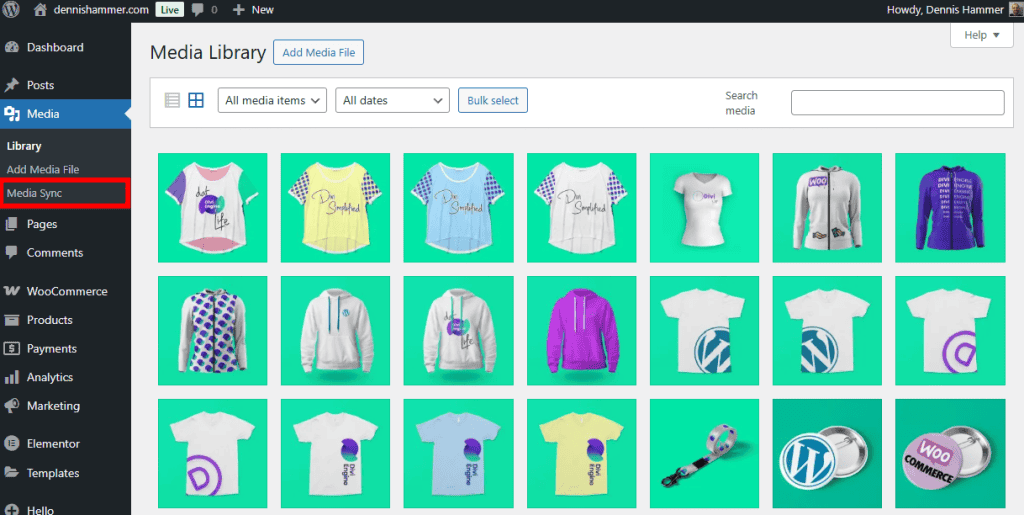
Task: Switch to list view icon
Action: pos(172,101)
